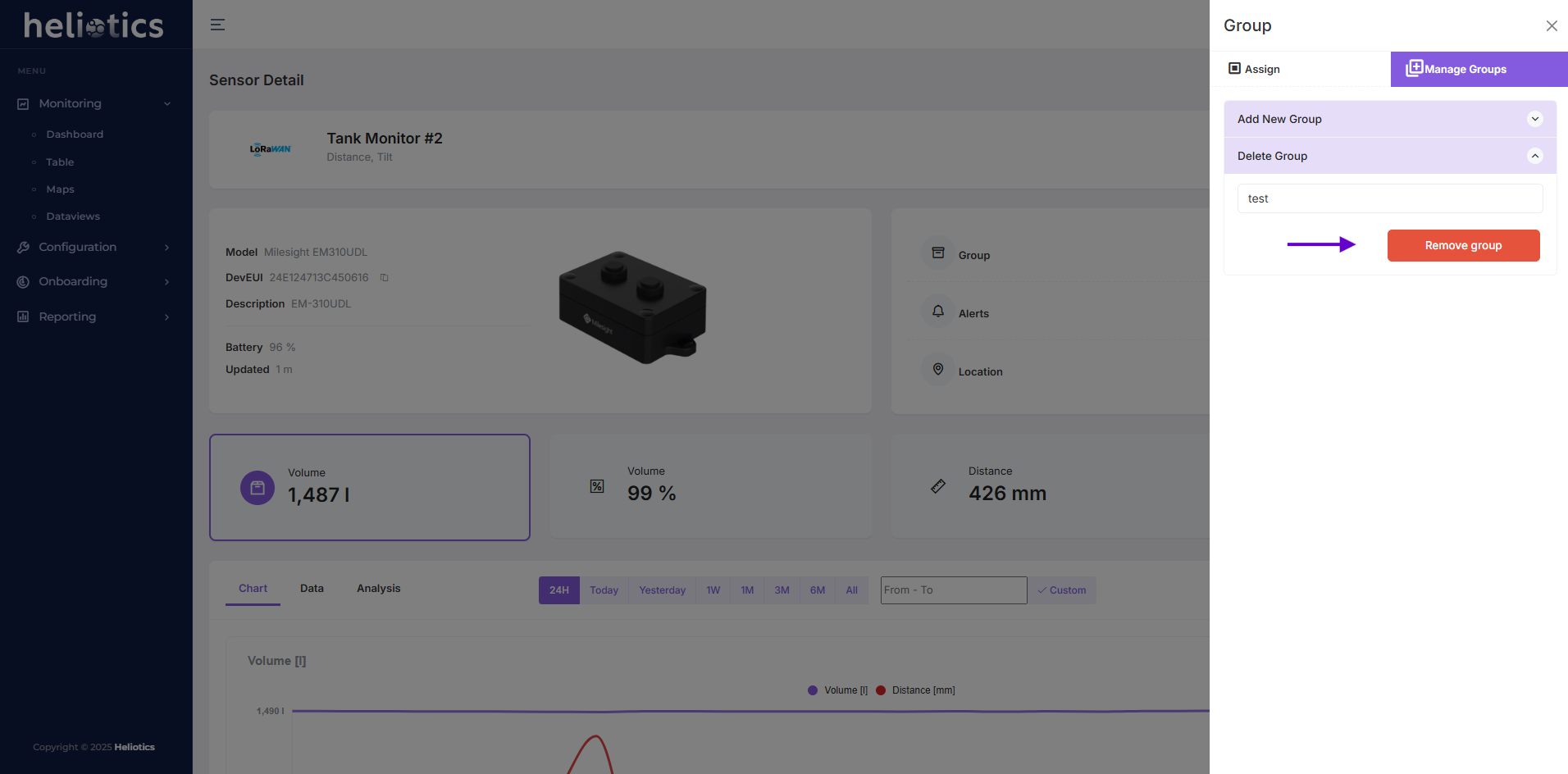The image size is (1568, 774).
Task: Click the Distance ruler icon
Action: [938, 486]
